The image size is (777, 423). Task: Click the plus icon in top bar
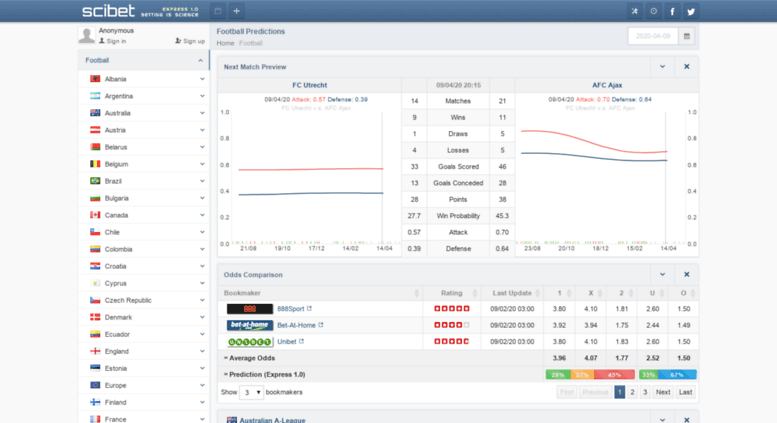(236, 11)
